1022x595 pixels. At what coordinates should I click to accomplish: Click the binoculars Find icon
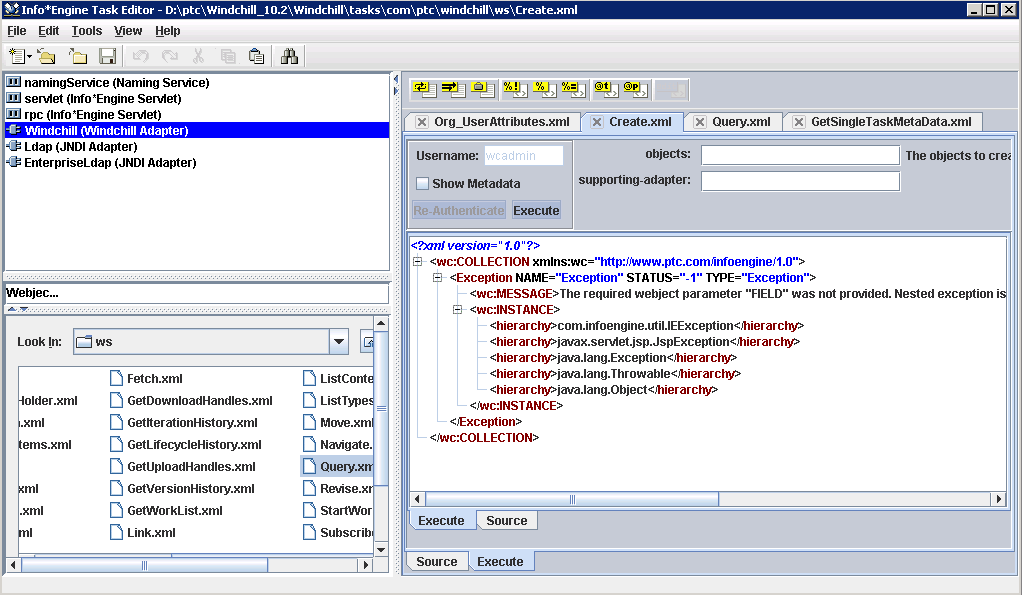pyautogui.click(x=289, y=57)
